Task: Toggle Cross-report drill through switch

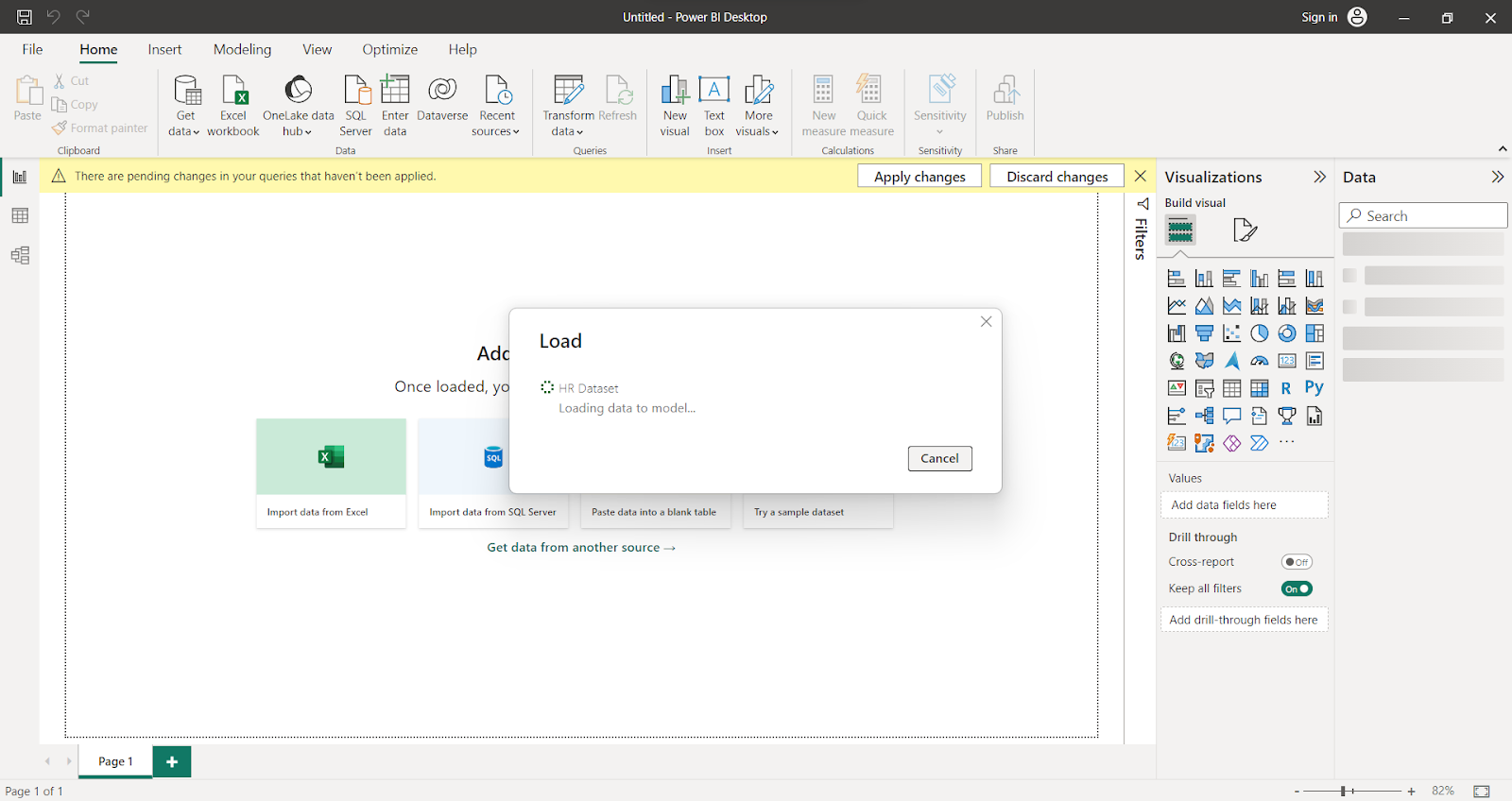Action: pos(1297,562)
